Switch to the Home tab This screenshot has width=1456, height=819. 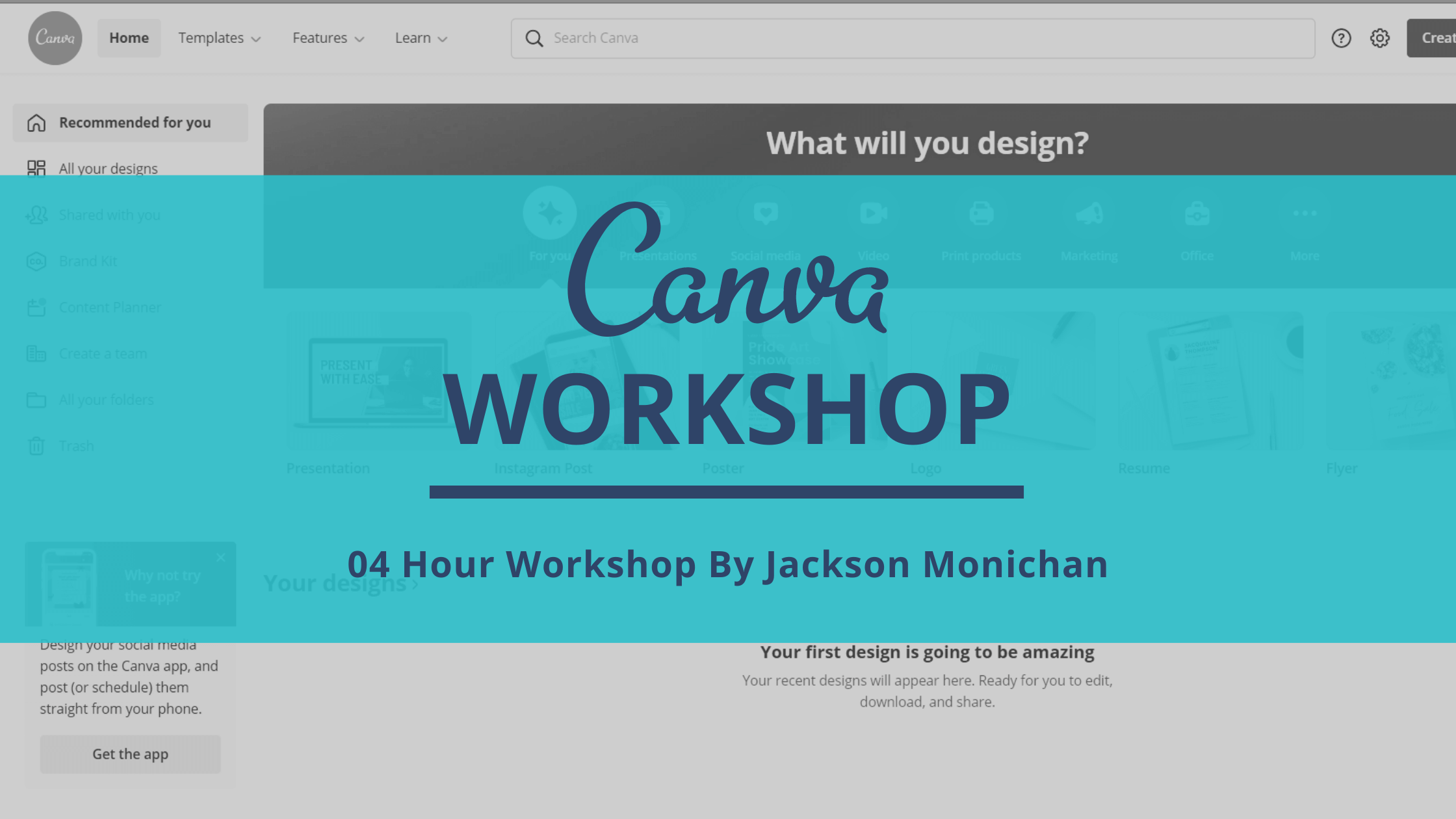click(x=129, y=38)
